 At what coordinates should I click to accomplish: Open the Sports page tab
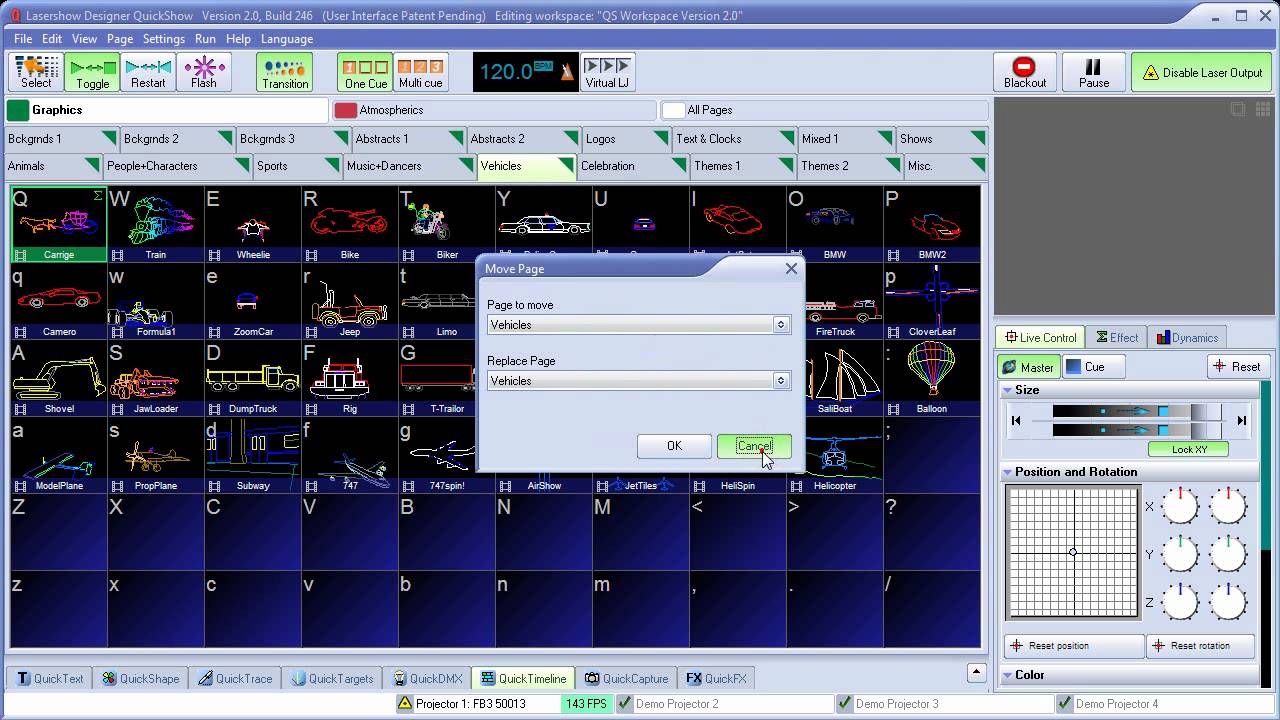[296, 166]
